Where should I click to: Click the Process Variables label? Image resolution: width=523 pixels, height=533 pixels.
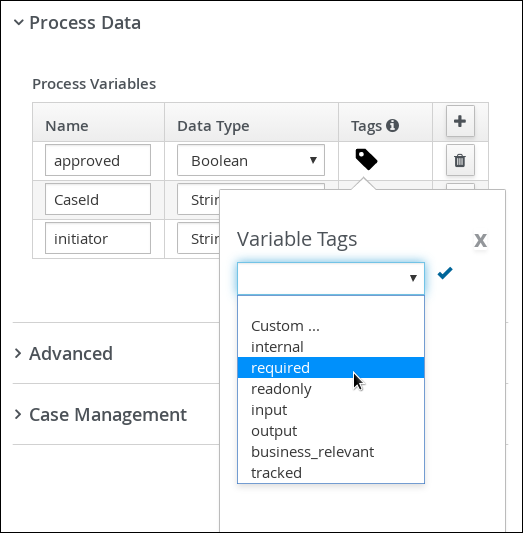pos(94,84)
